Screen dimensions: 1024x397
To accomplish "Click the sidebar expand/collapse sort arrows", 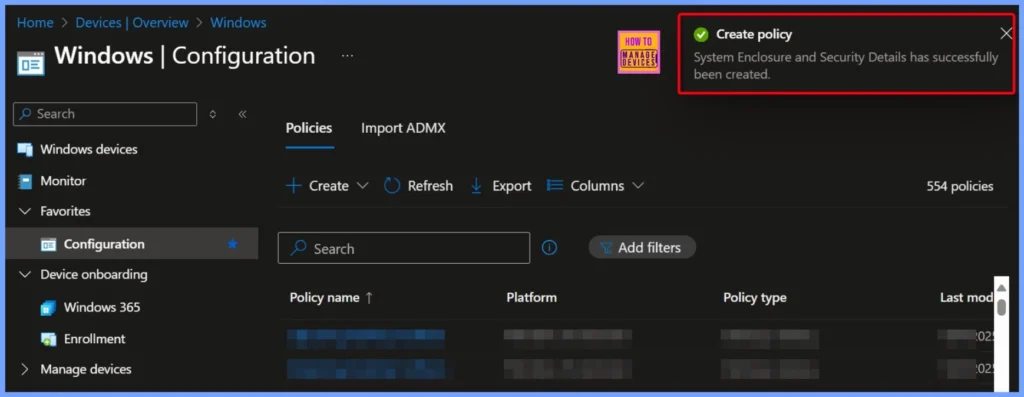I will (x=213, y=114).
